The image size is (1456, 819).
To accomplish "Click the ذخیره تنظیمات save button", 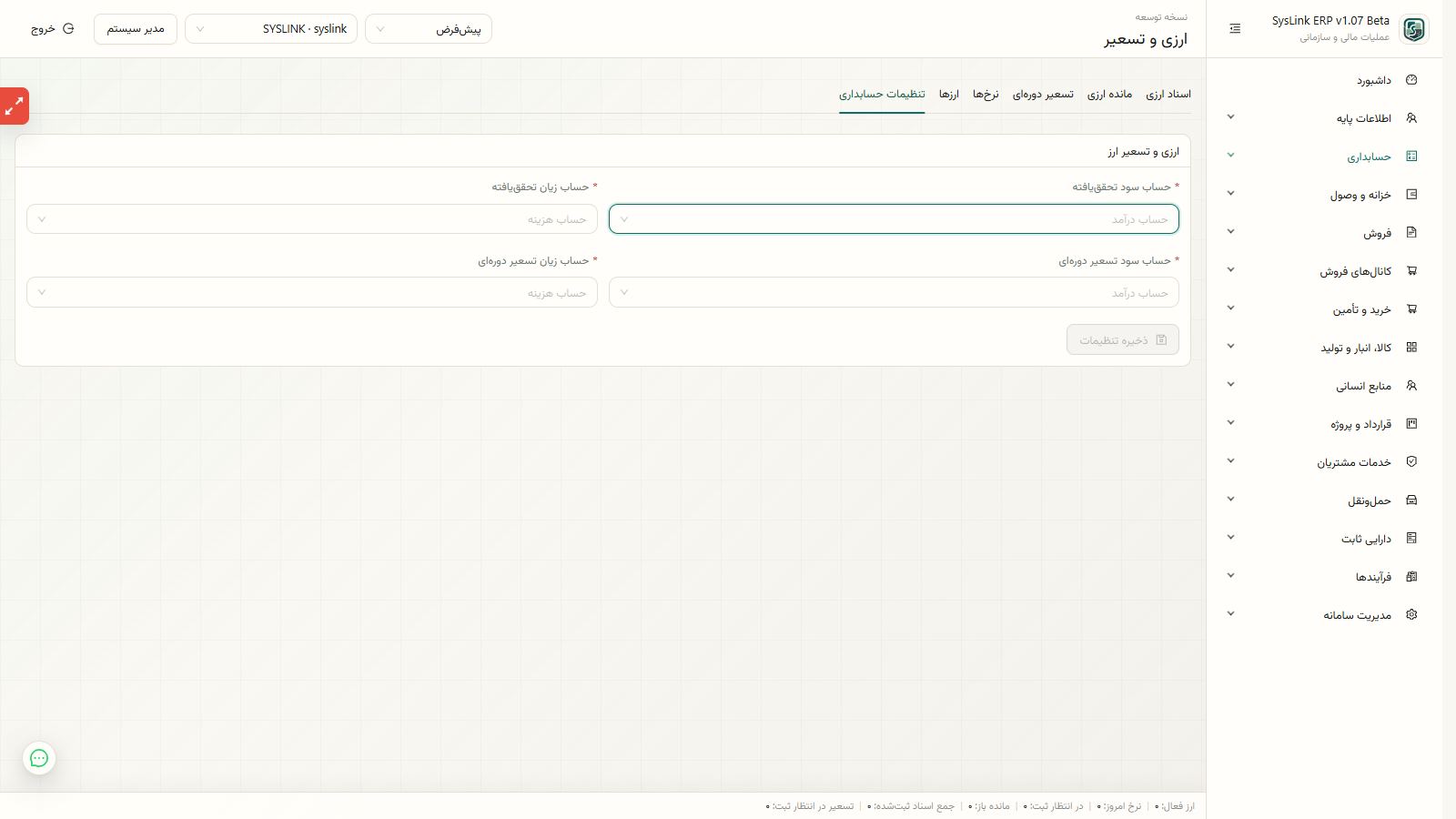I will click(1123, 340).
